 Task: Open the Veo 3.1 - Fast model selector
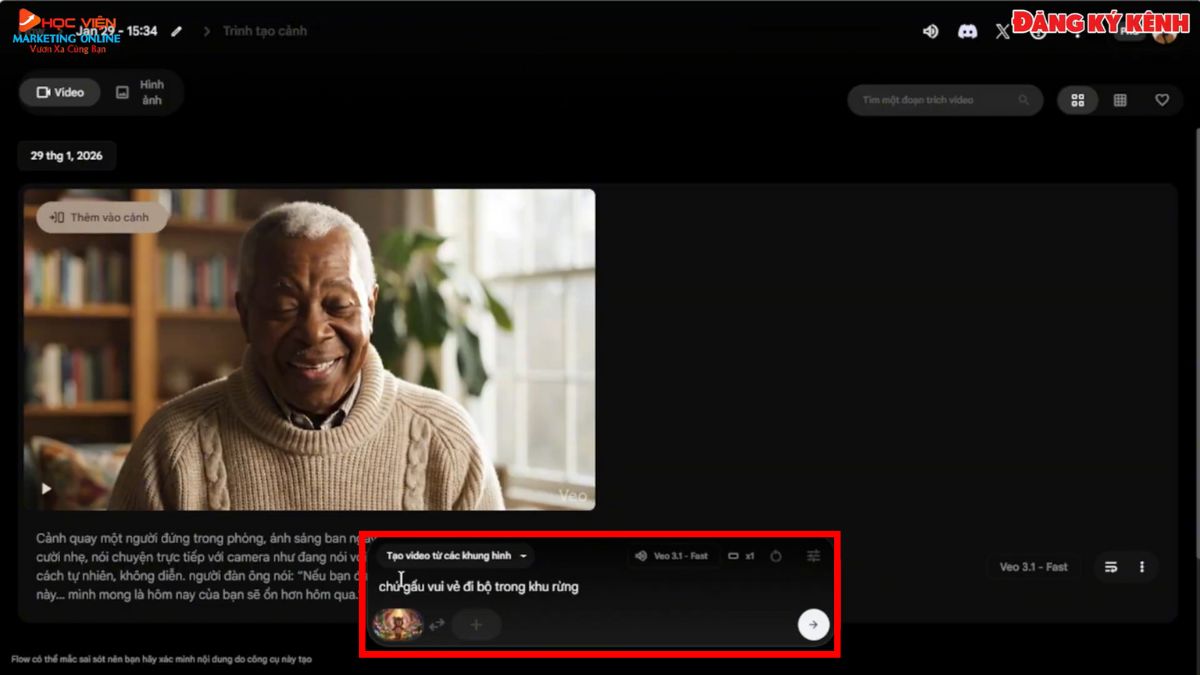[x=672, y=556]
